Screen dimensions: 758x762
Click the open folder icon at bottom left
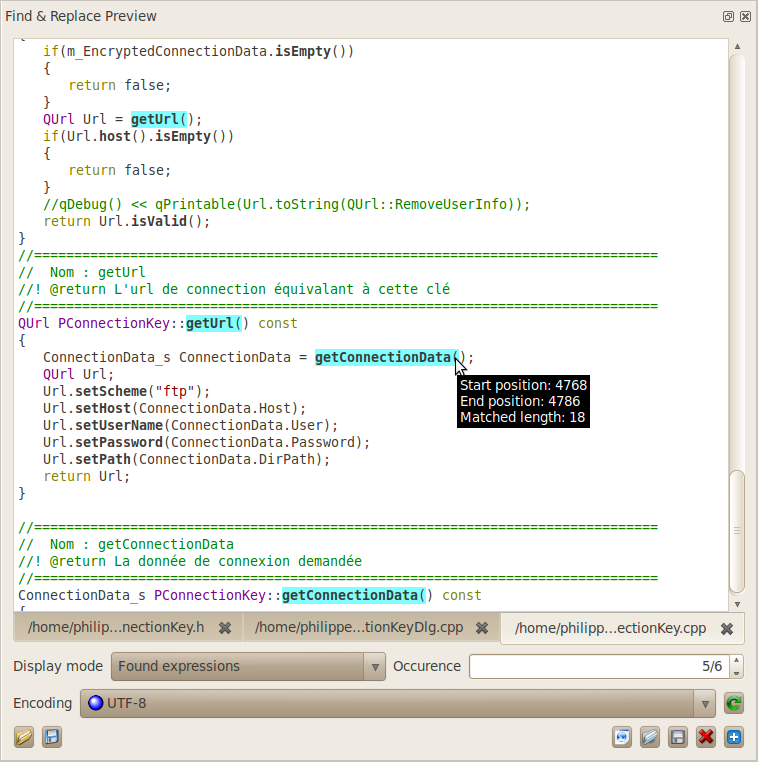(24, 737)
